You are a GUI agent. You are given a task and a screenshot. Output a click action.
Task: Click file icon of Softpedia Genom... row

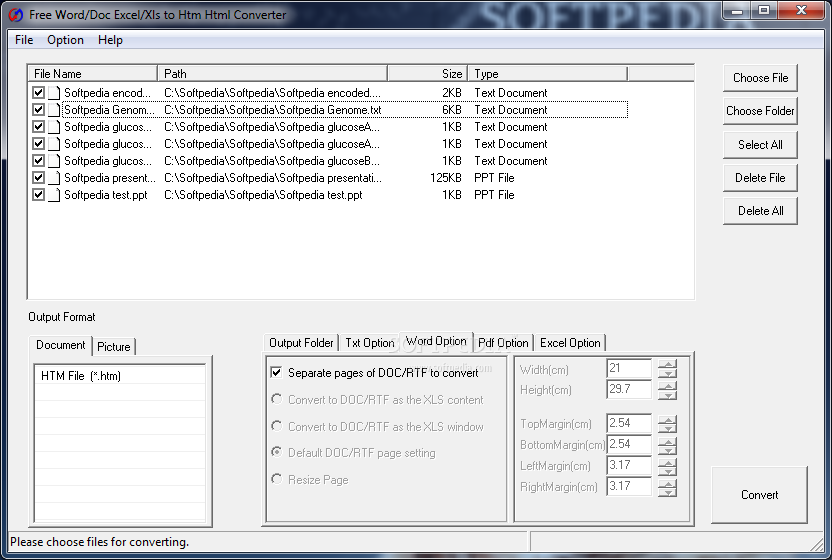tap(54, 110)
